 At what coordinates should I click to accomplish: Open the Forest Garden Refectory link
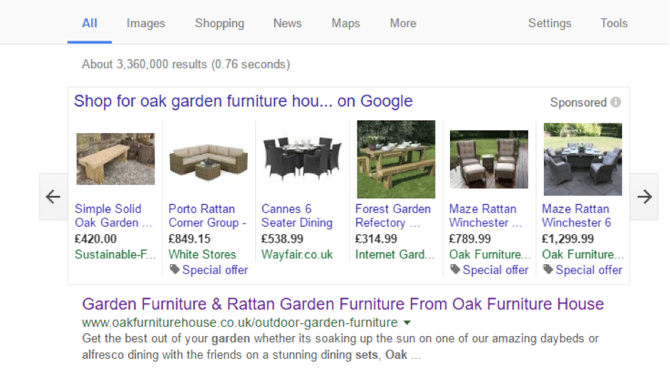click(x=393, y=216)
